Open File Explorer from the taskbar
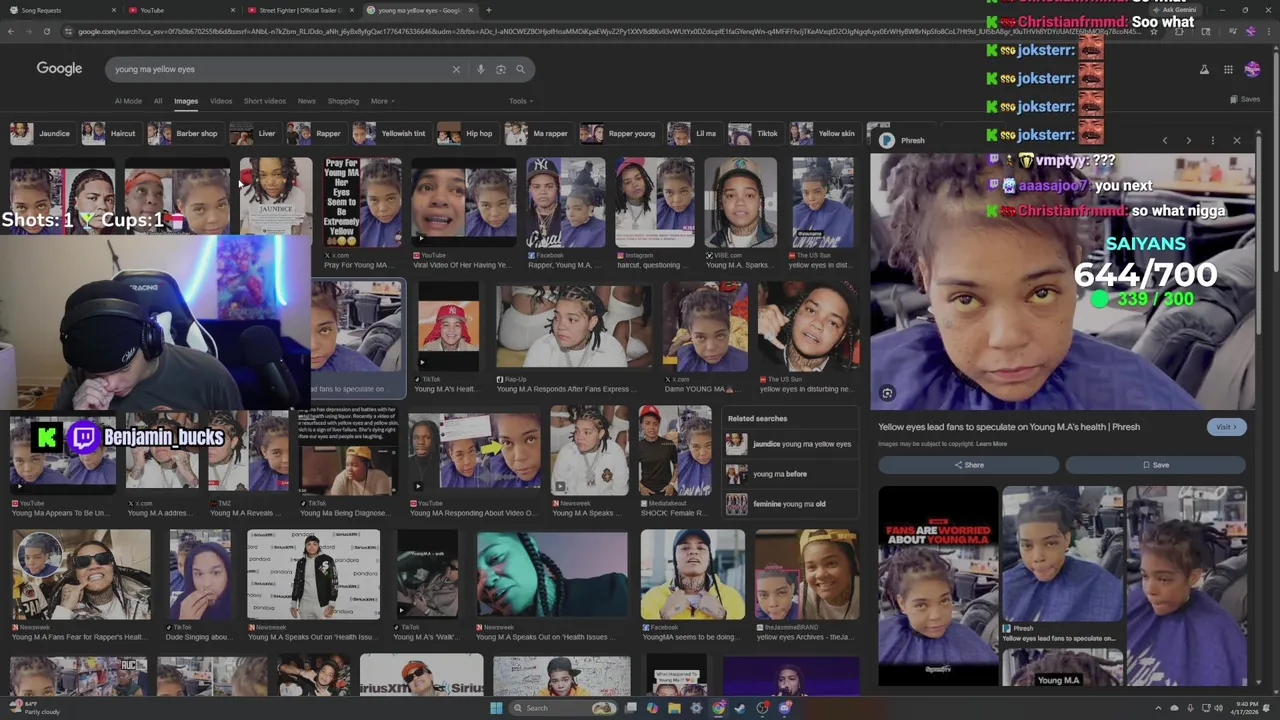The image size is (1280, 720). (x=674, y=708)
